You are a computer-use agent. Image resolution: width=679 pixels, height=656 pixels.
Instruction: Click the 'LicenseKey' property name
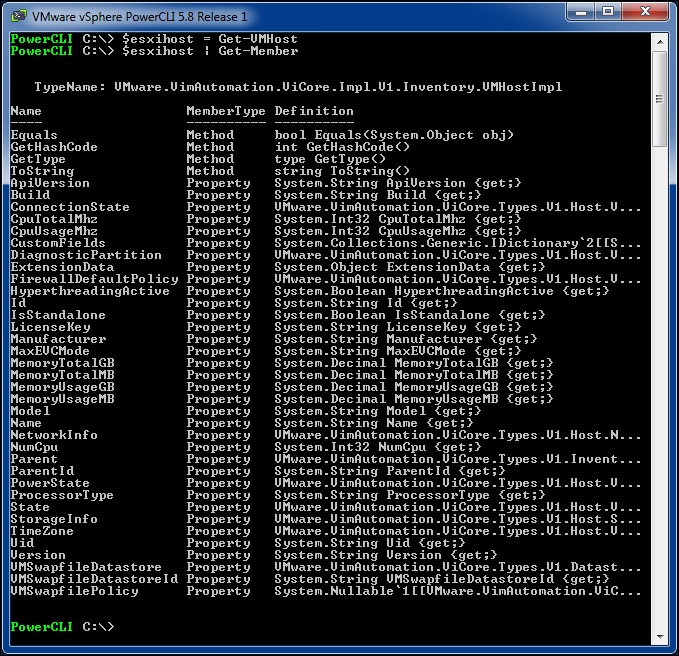(50, 327)
